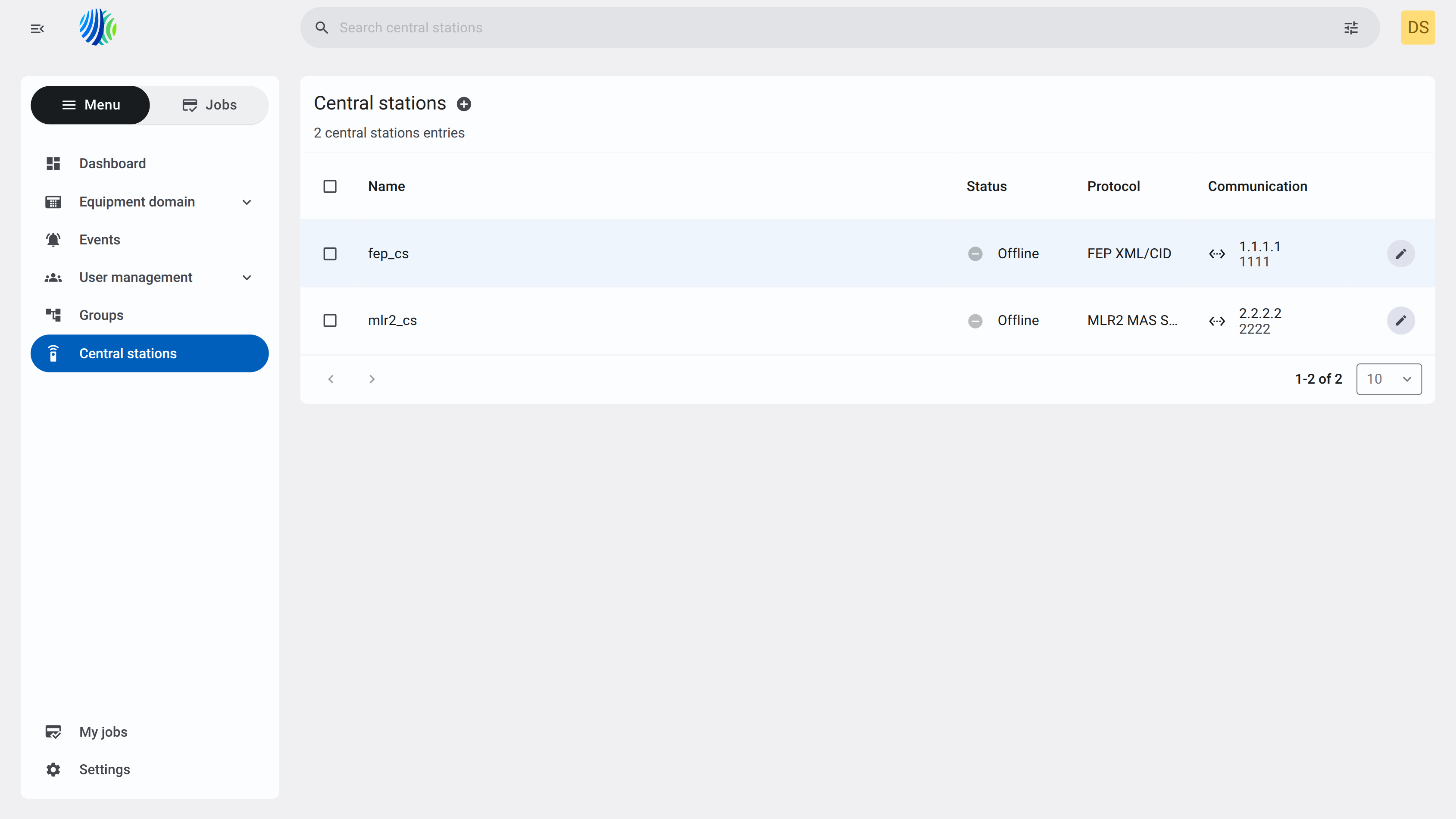The height and width of the screenshot is (819, 1456).
Task: Check the mlr2_cs row checkbox
Action: [x=330, y=320]
